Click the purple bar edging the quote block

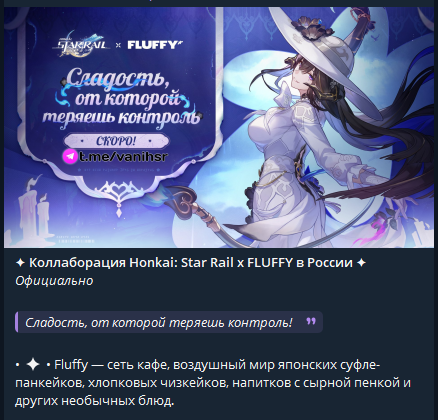click(16, 322)
